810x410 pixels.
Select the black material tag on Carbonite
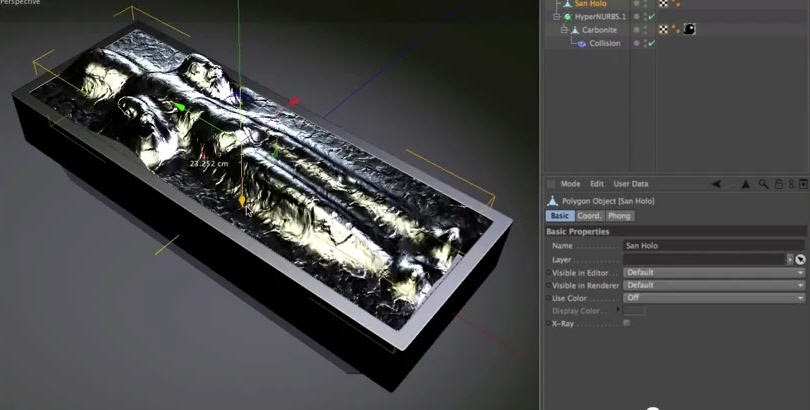pos(689,29)
